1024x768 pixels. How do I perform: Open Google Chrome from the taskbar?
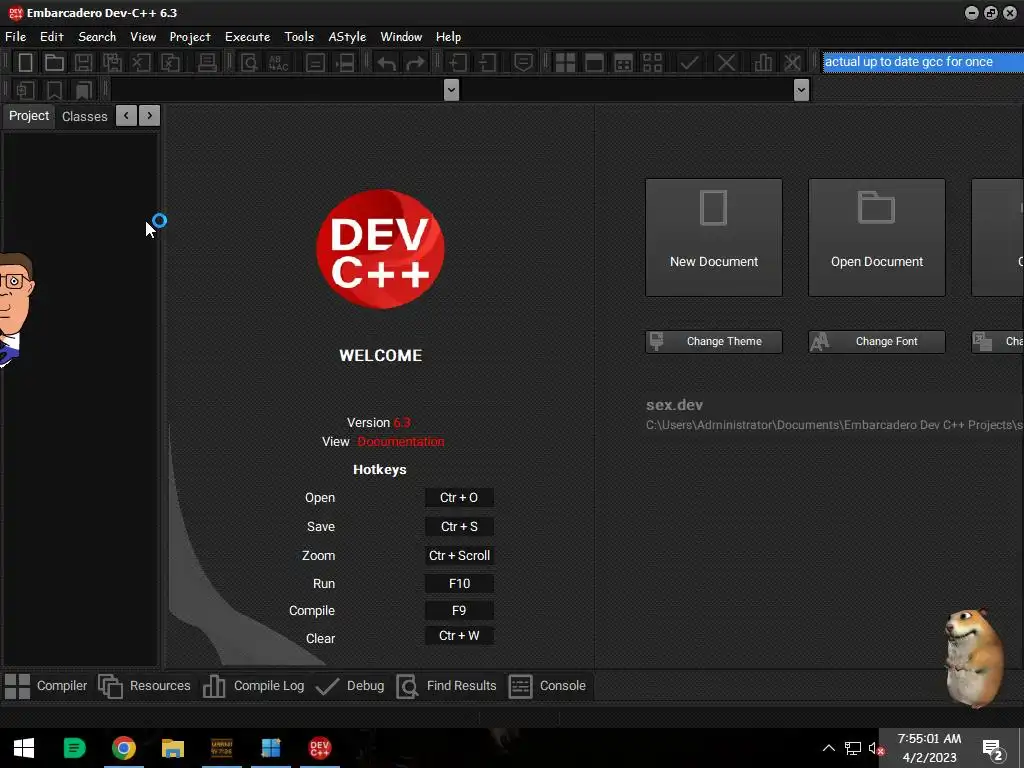click(123, 748)
